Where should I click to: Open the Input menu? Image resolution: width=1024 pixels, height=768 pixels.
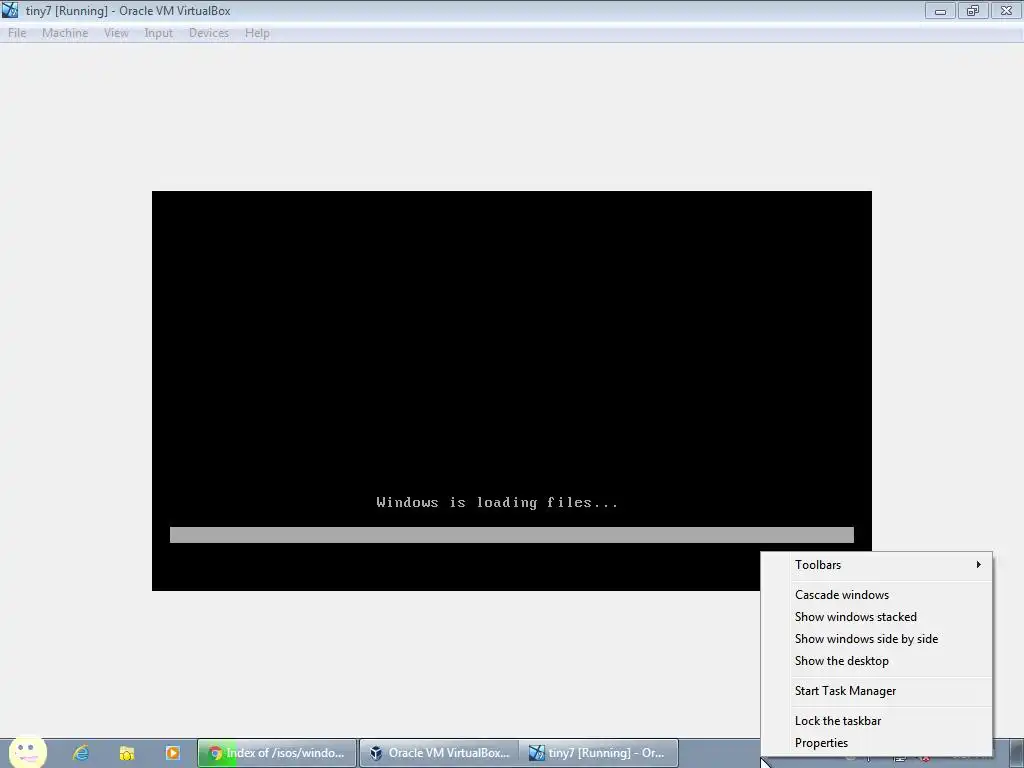(158, 33)
